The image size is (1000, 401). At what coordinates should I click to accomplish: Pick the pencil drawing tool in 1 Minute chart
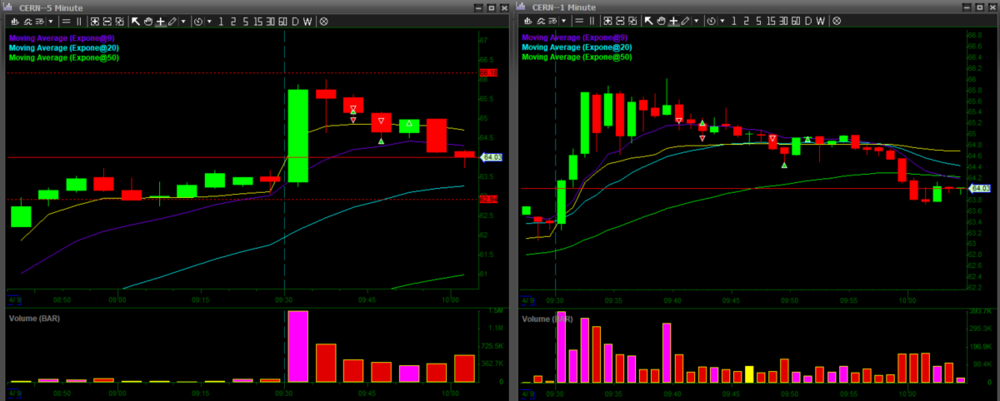click(x=685, y=21)
